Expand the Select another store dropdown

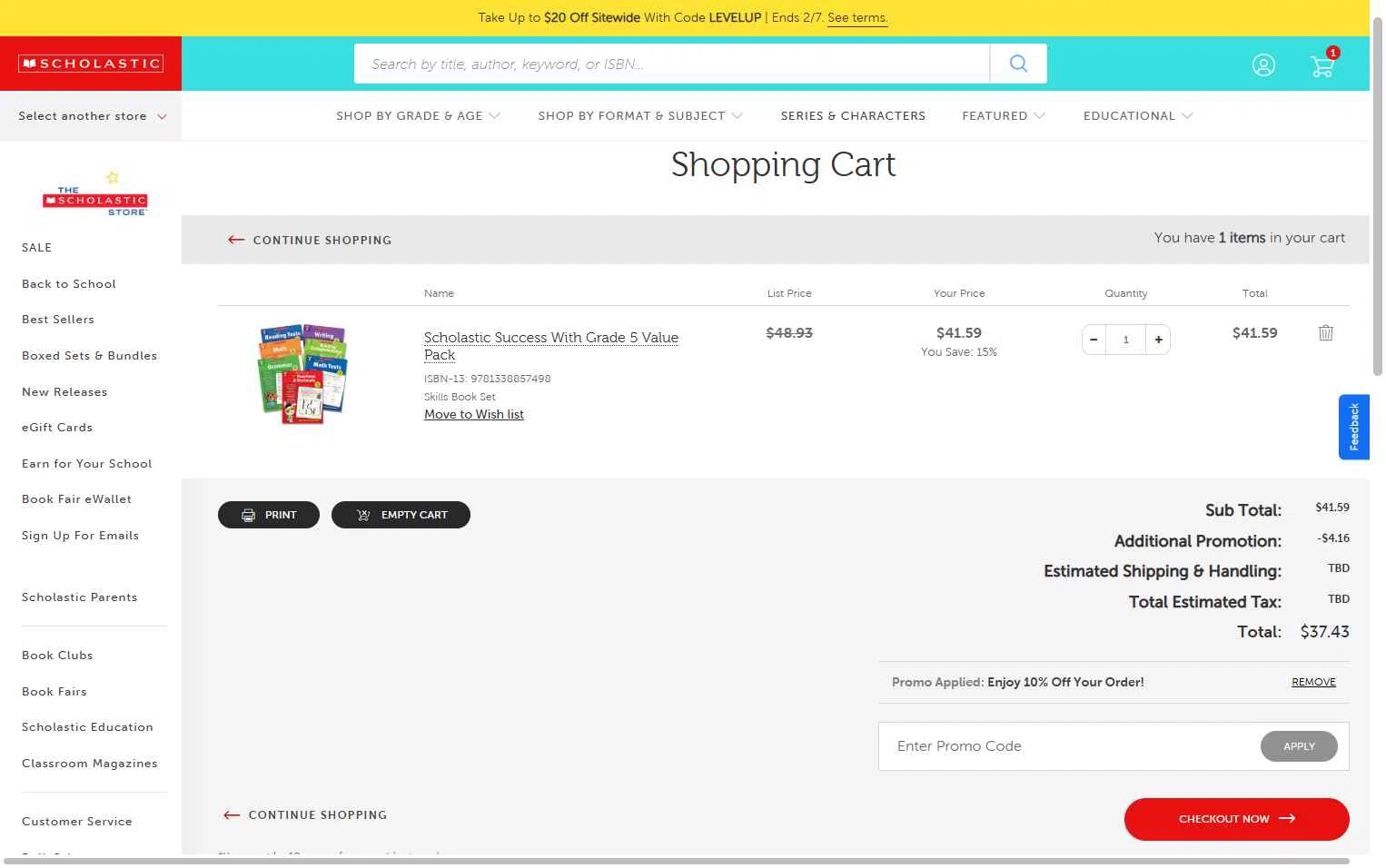click(x=92, y=116)
